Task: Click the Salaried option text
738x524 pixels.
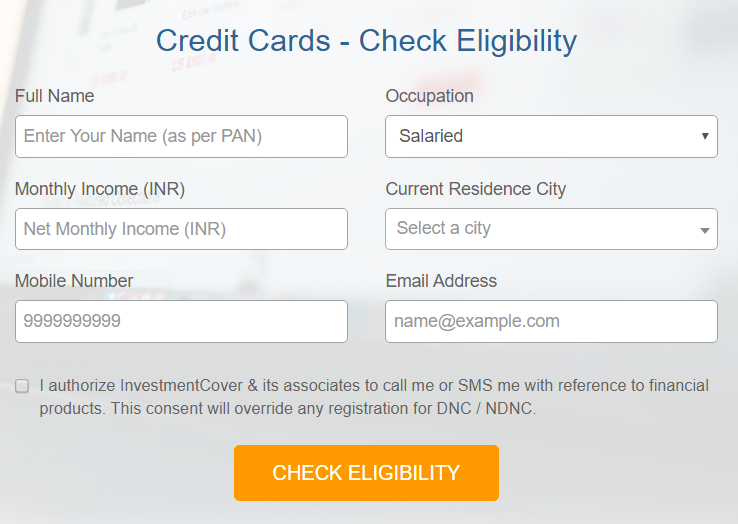Action: (x=431, y=136)
